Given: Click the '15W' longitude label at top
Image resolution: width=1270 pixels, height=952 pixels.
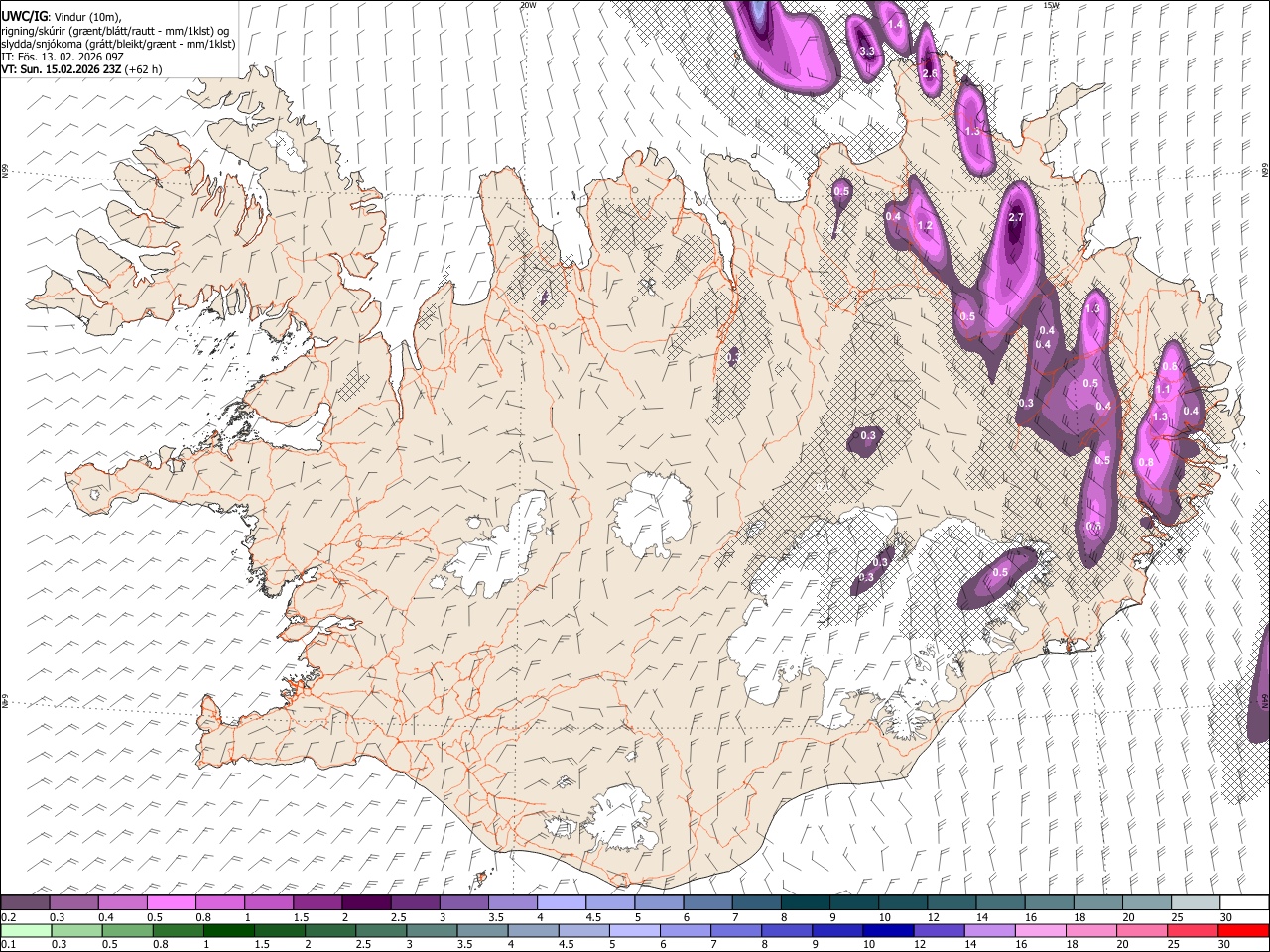Looking at the screenshot, I should (x=1051, y=5).
